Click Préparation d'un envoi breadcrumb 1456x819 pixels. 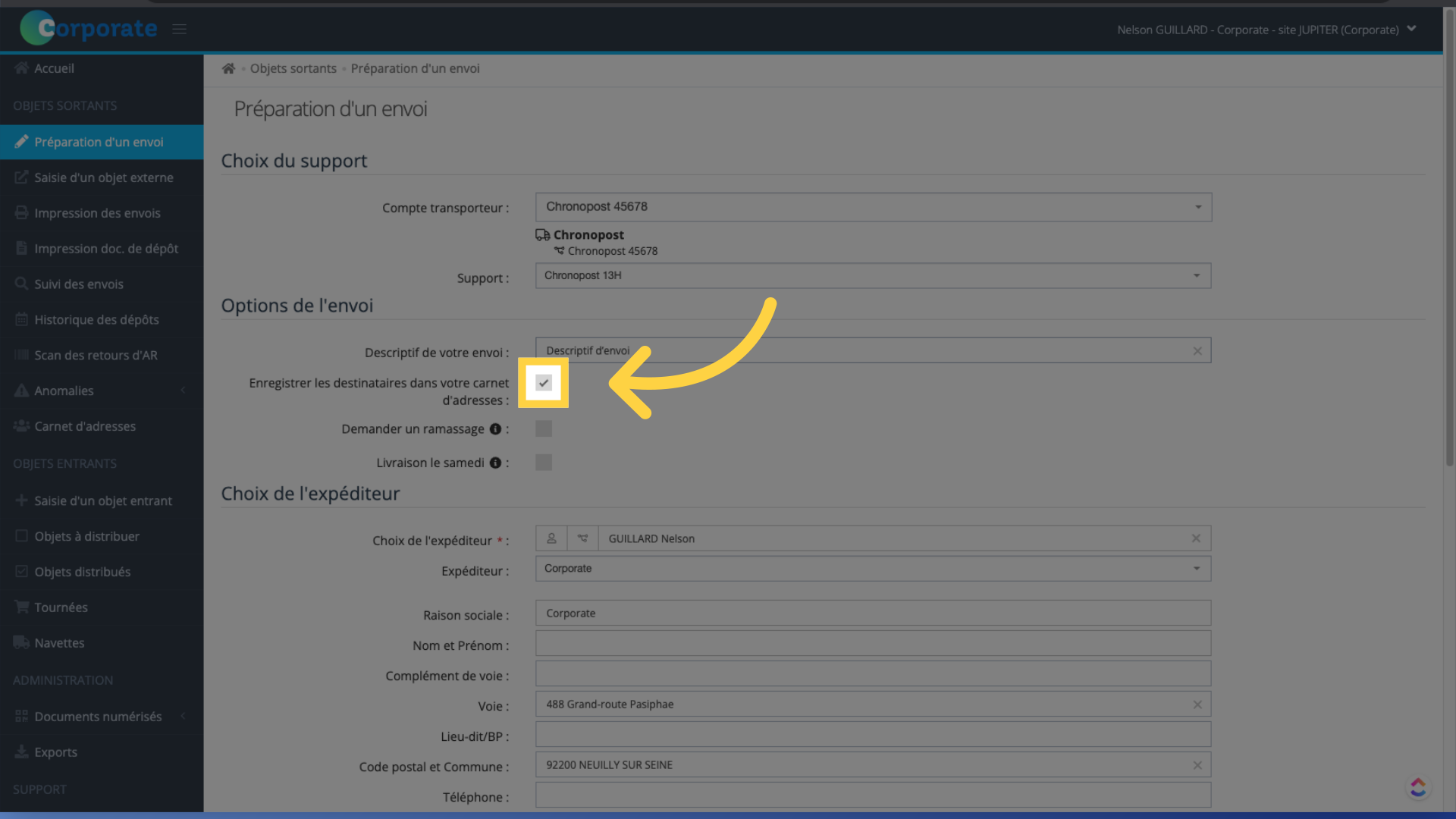[x=415, y=68]
